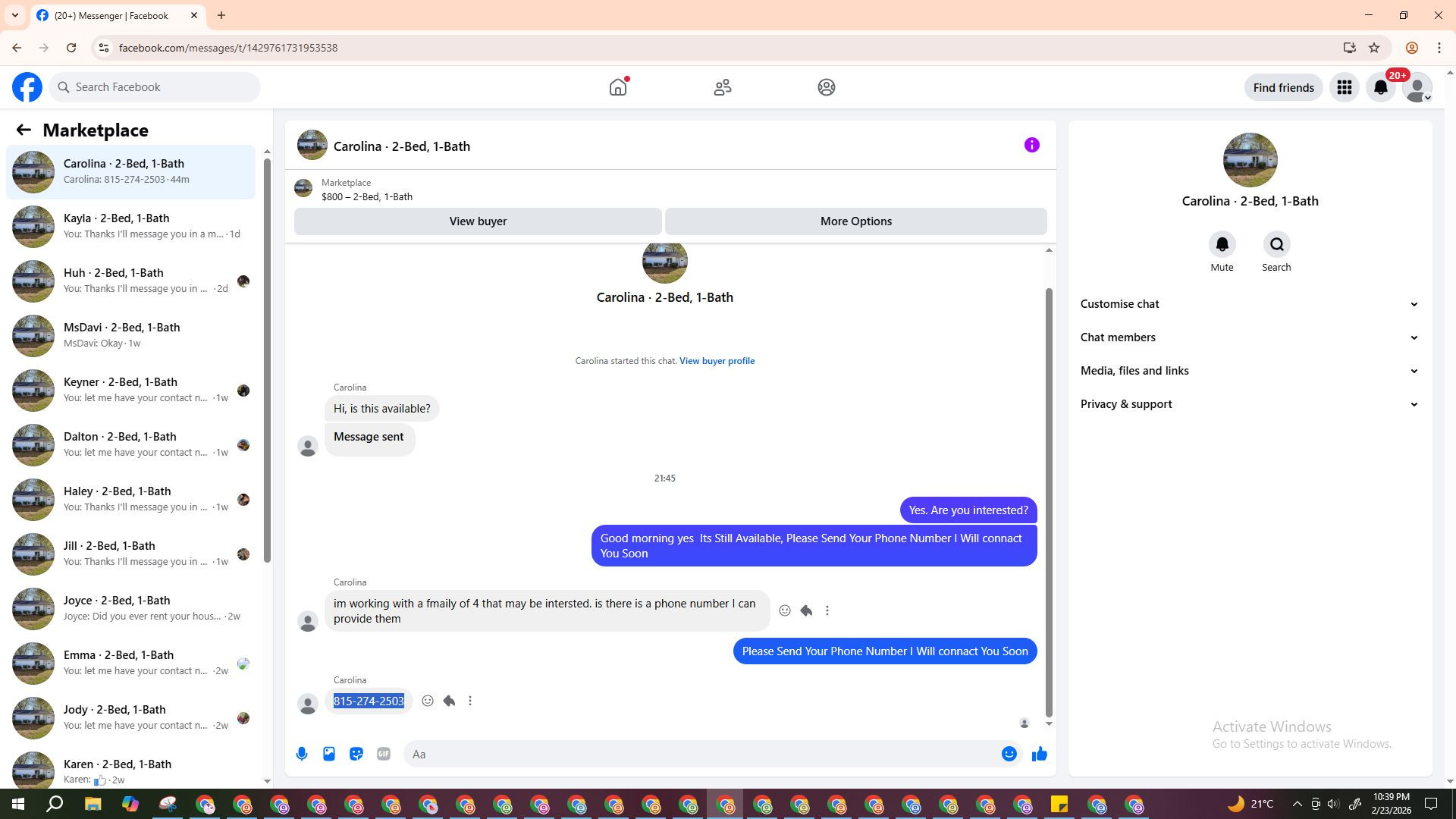Open the View buyer profile link
Viewport: 1456px width, 819px height.
(x=717, y=361)
